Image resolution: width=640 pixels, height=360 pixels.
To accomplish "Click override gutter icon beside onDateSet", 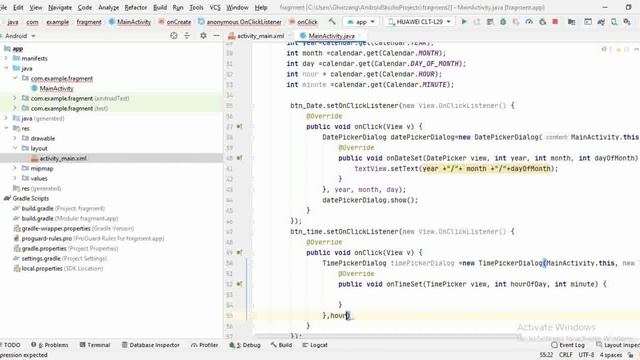I will pos(240,158).
